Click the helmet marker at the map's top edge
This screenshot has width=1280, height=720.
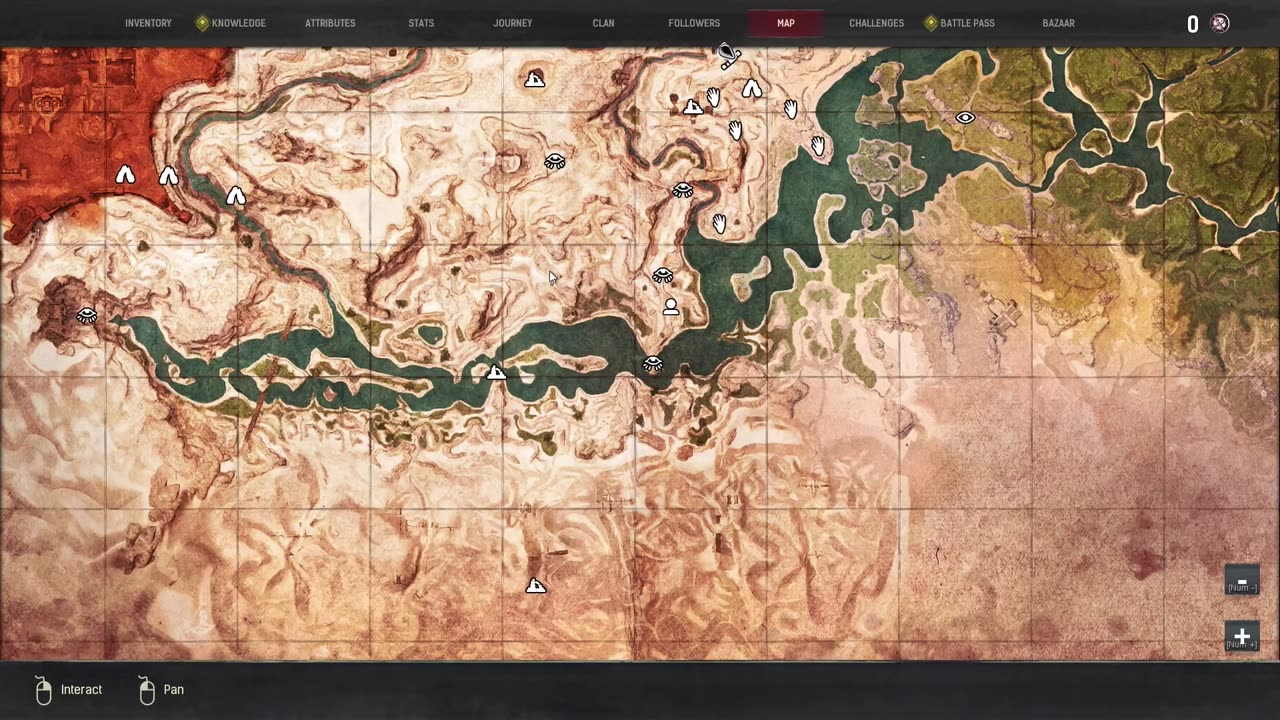click(729, 55)
